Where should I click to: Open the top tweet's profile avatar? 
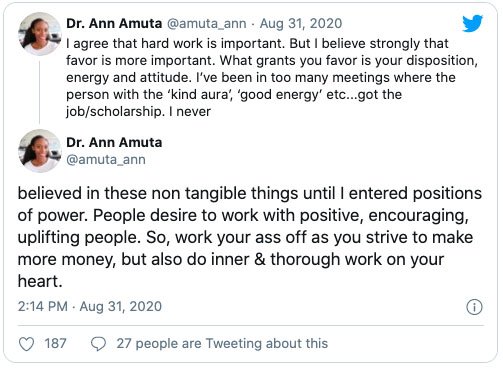40,34
